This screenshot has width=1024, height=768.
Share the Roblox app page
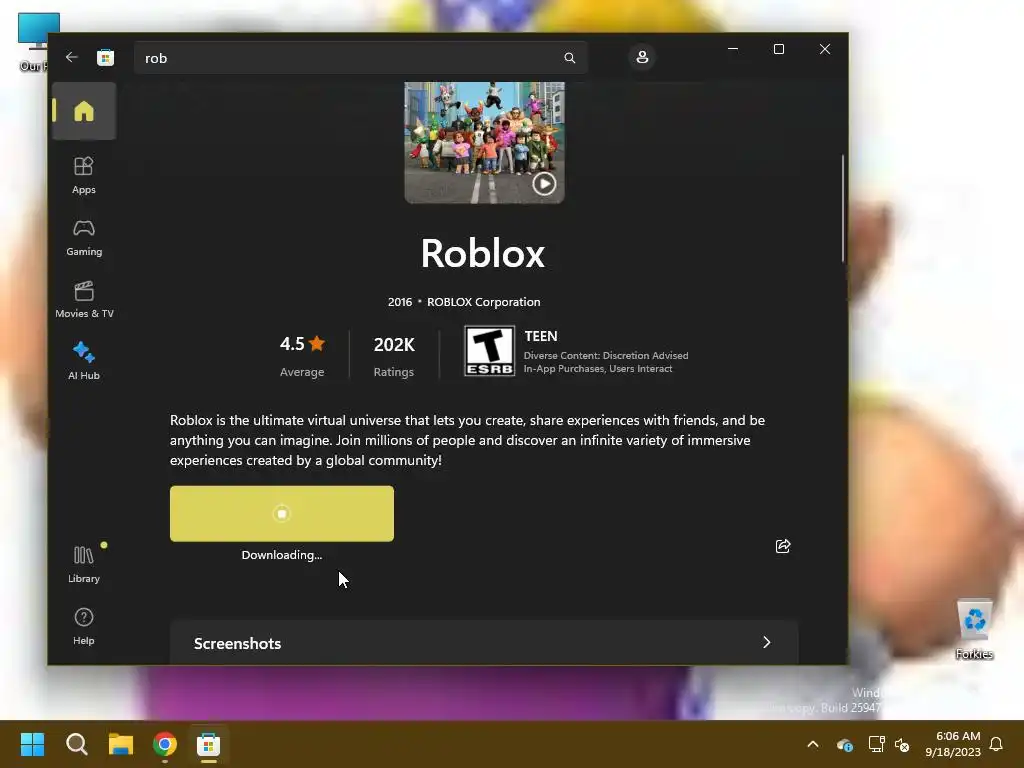tap(782, 546)
